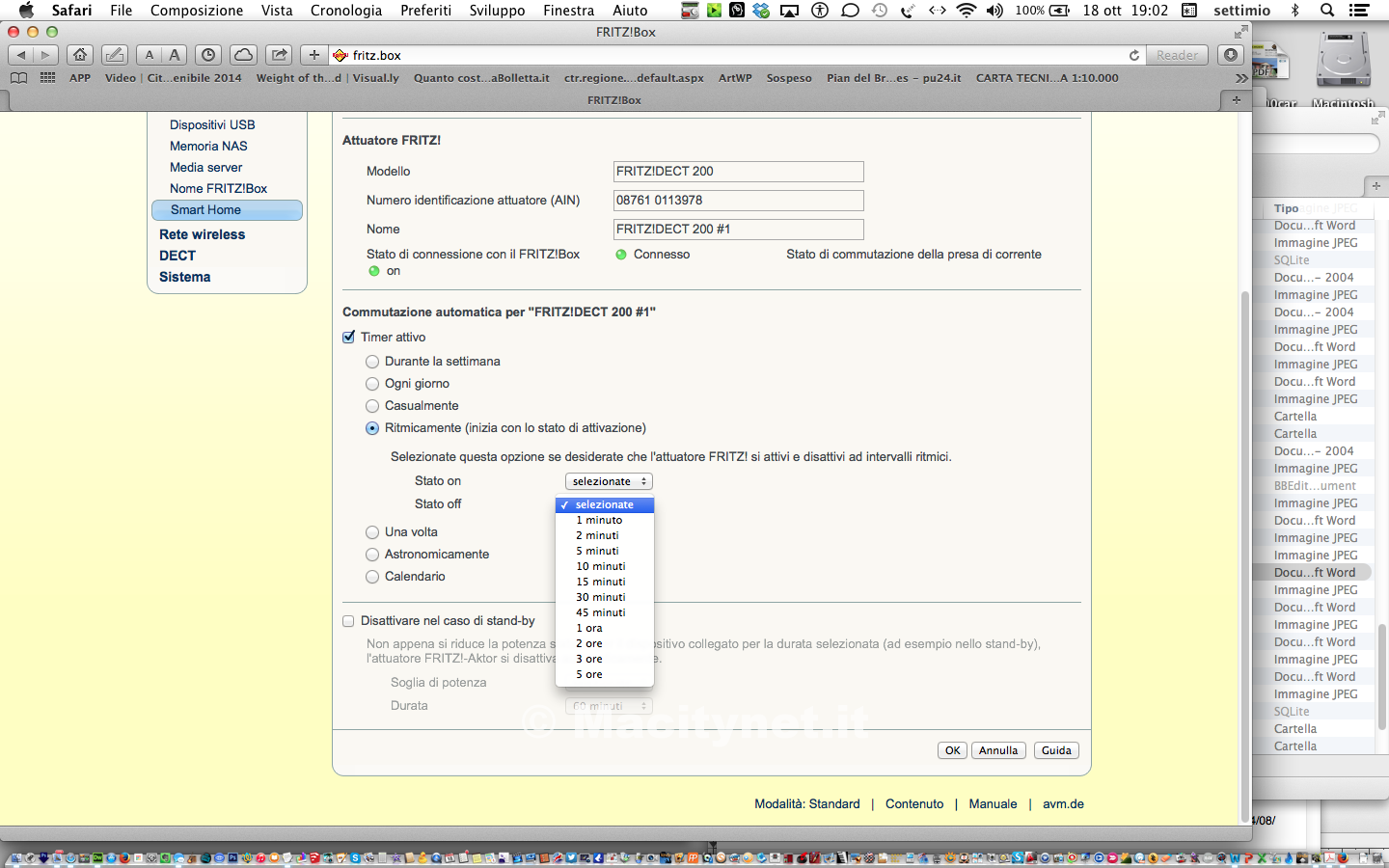Select the Durante la settimana radio option
This screenshot has width=1389, height=868.
pyautogui.click(x=372, y=362)
